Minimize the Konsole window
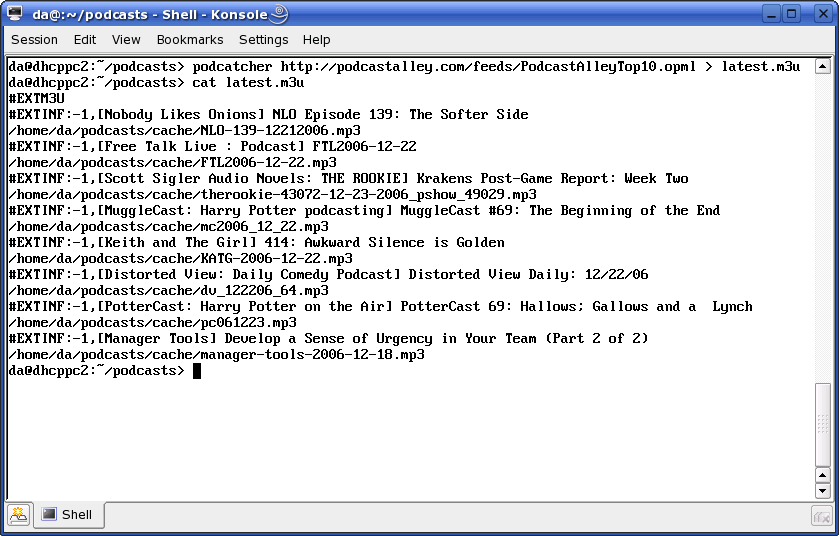Screen dimensions: 839x536 [772, 13]
